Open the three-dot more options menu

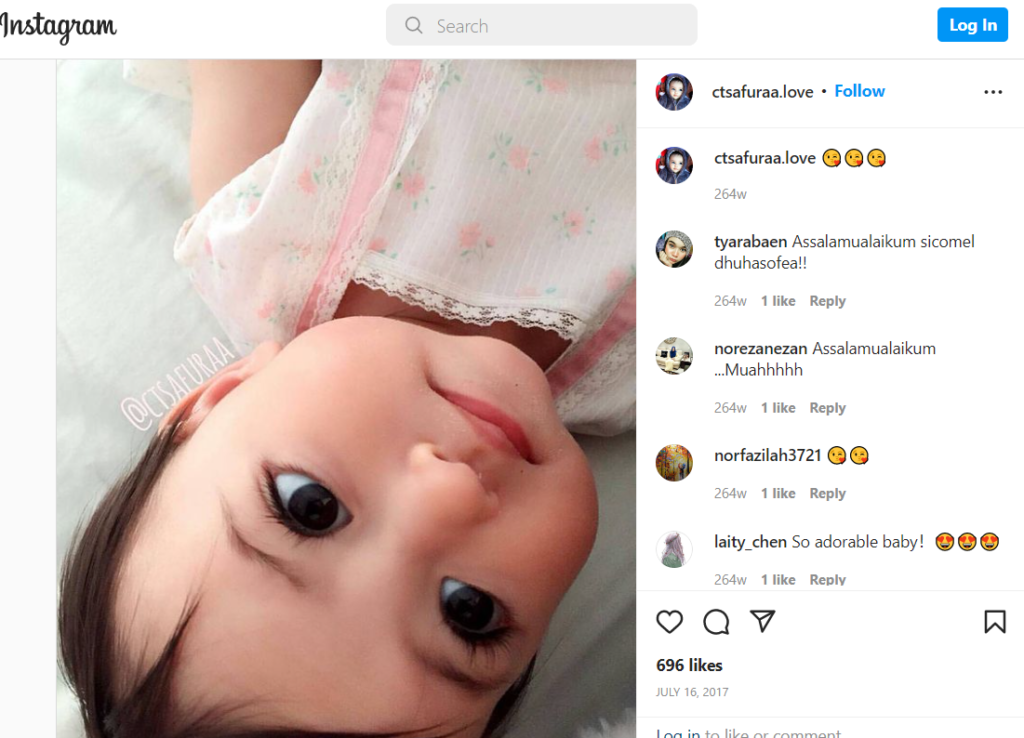coord(993,92)
